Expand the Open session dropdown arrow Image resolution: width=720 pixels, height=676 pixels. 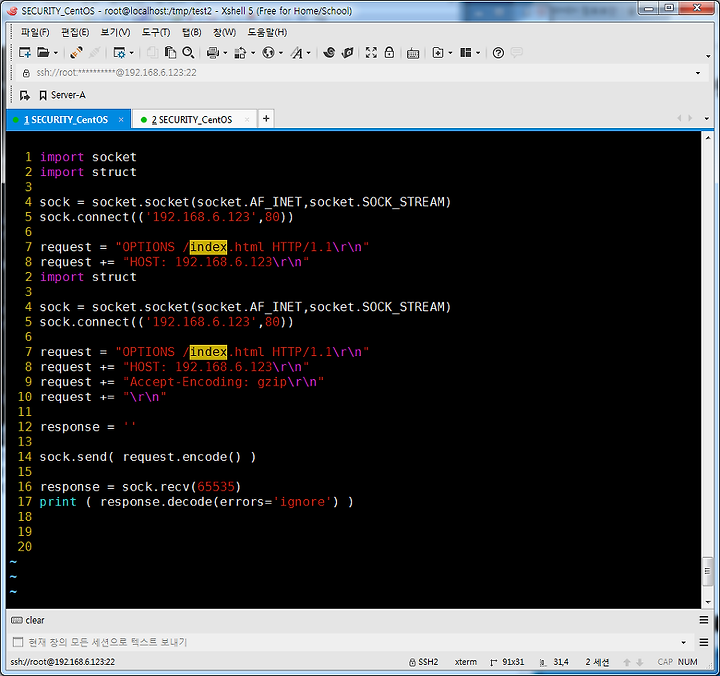[56, 53]
